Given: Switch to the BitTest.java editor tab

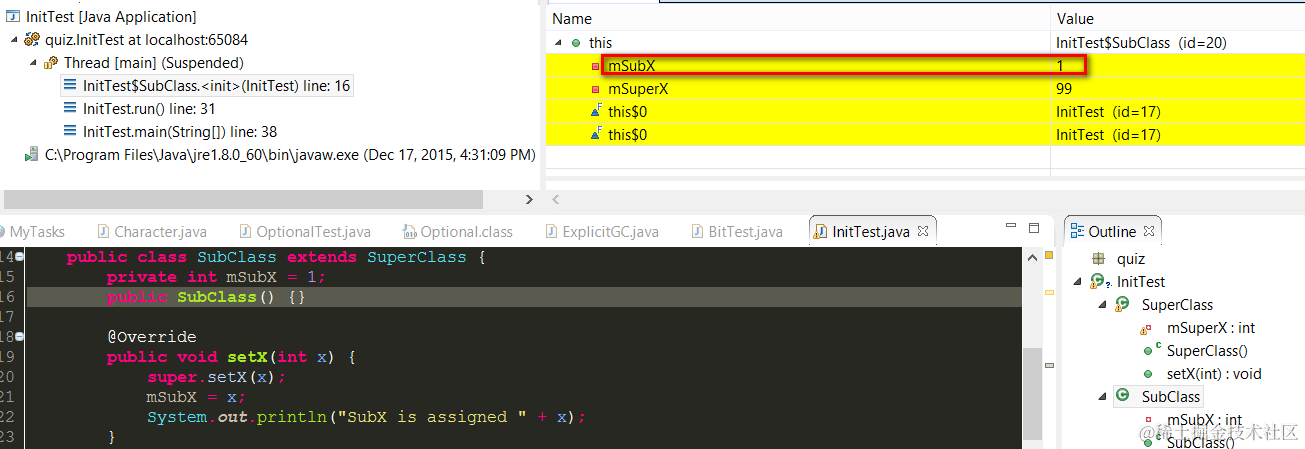Looking at the screenshot, I should [x=738, y=231].
